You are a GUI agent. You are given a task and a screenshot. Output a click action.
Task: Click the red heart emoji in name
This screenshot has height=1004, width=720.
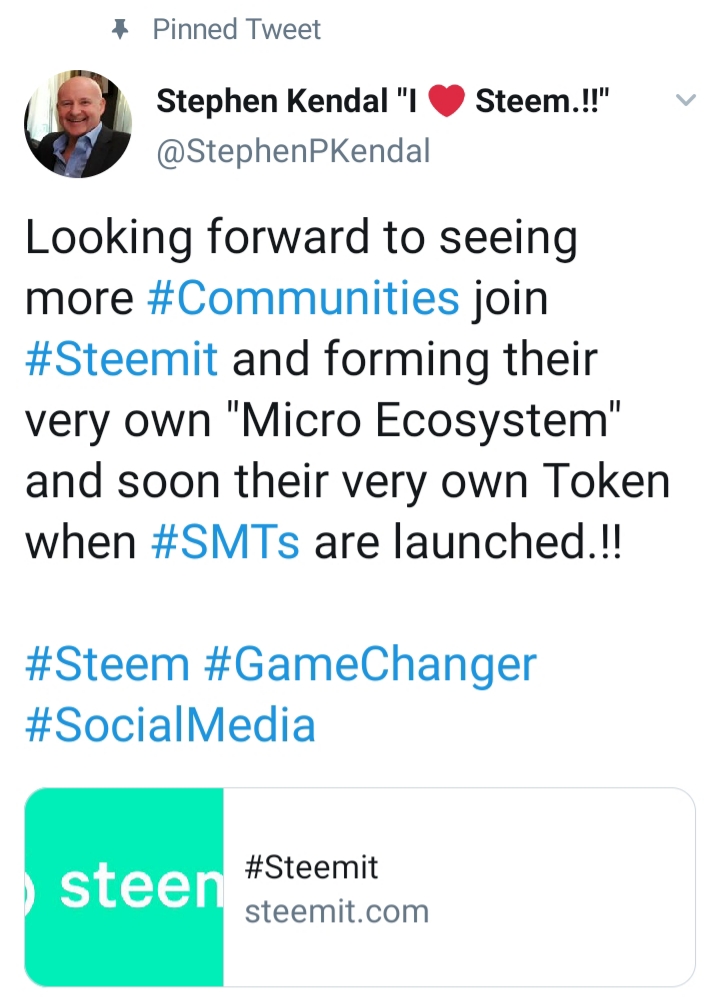446,102
